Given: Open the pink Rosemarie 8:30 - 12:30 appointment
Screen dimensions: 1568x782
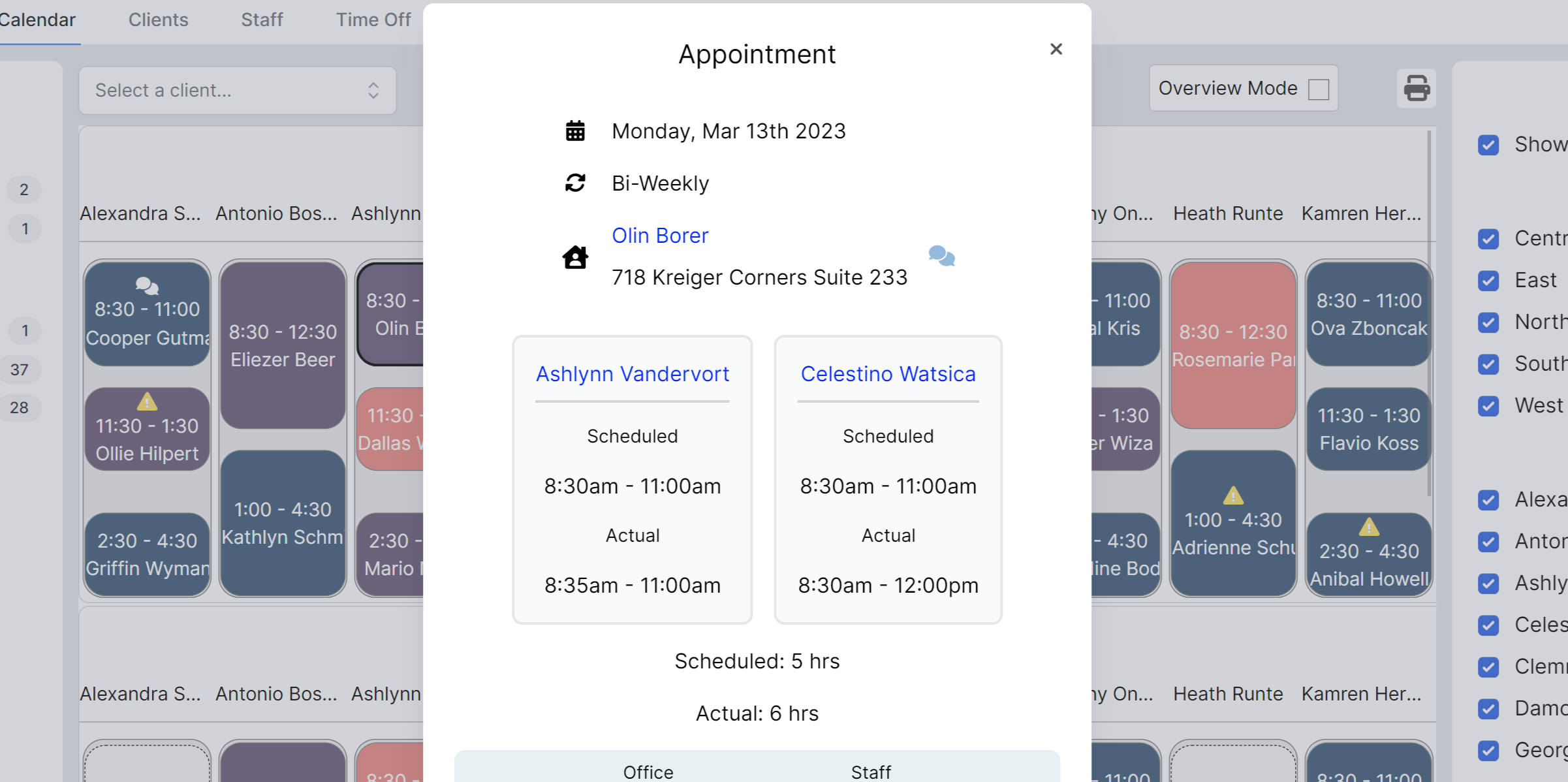Looking at the screenshot, I should tap(1233, 345).
